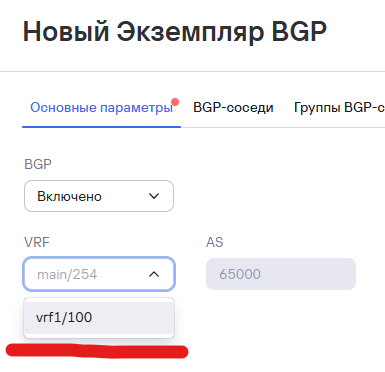The width and height of the screenshot is (385, 372).
Task: Click the down chevron in BGP dropdown
Action: 154,196
